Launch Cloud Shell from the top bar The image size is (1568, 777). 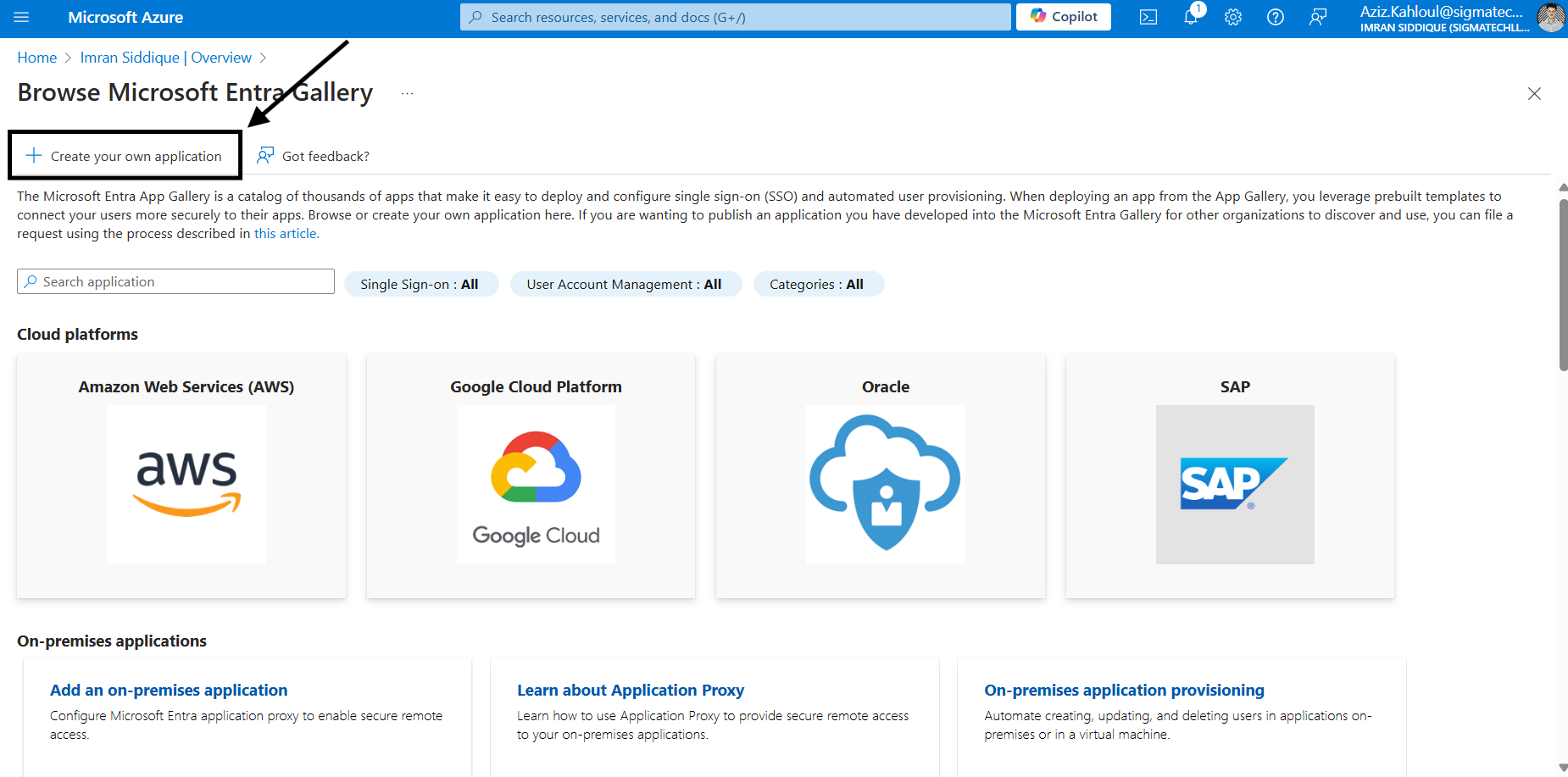pyautogui.click(x=1148, y=17)
